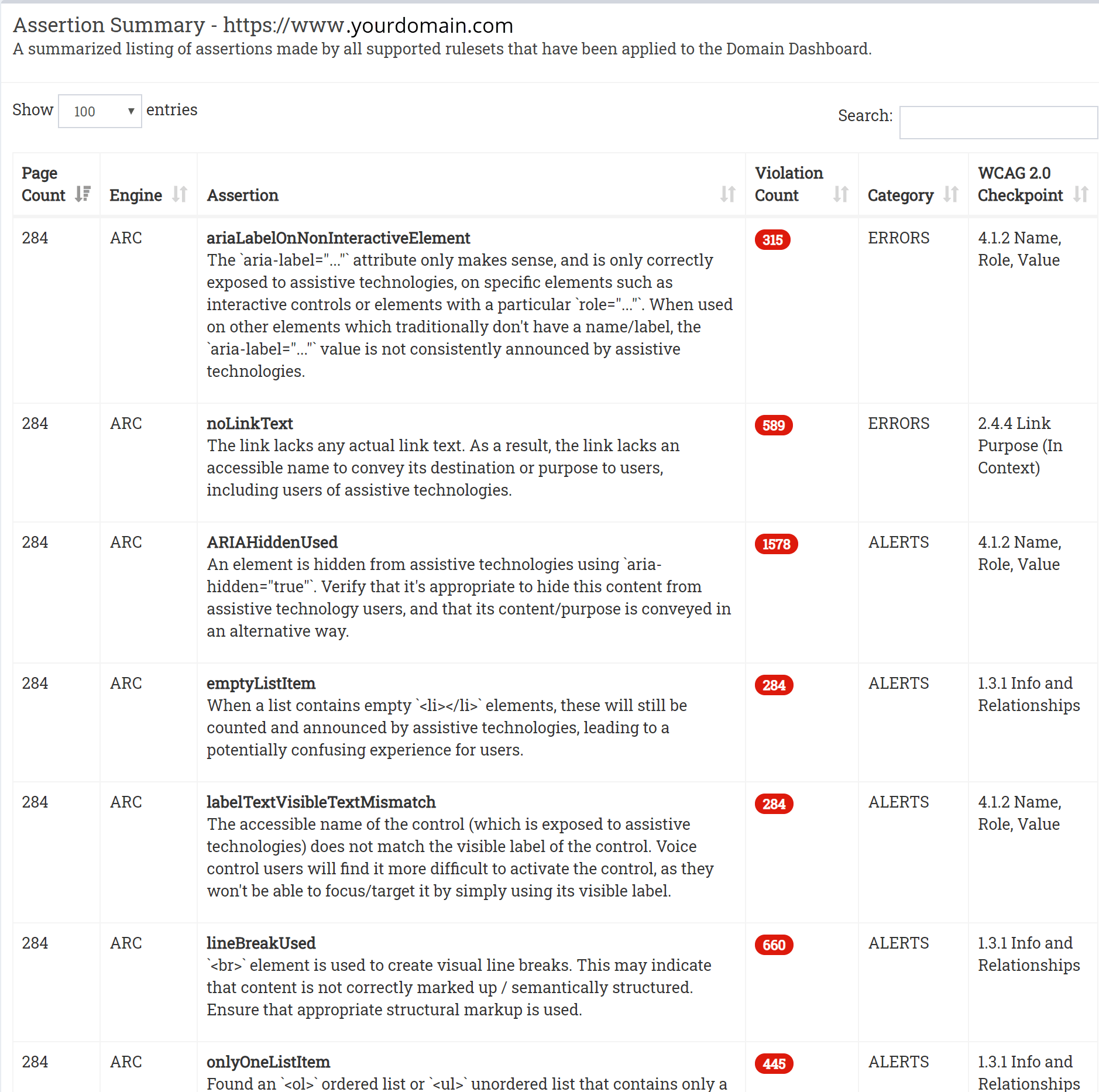Open emptyListItem violation badge 284
Image resolution: width=1099 pixels, height=1092 pixels.
point(774,685)
